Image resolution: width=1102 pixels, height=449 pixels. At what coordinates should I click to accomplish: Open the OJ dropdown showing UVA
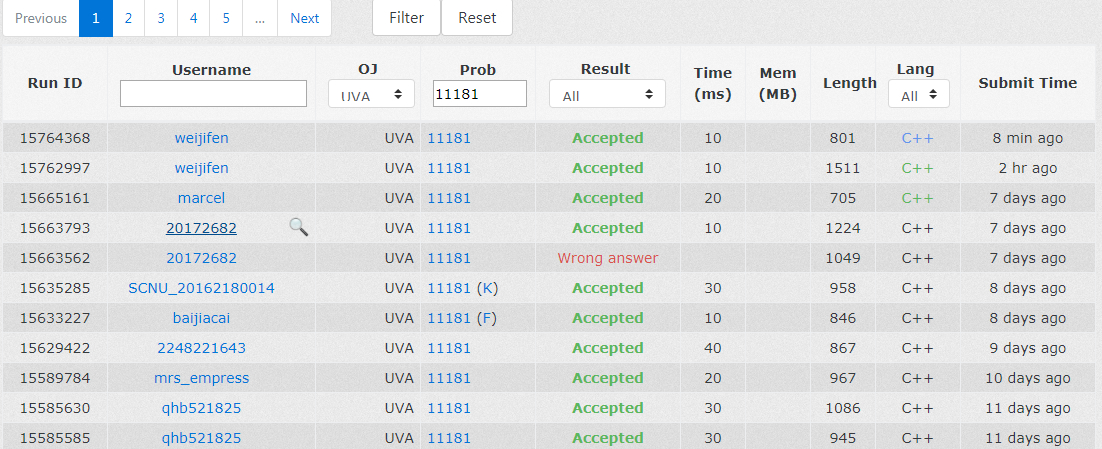pos(372,94)
